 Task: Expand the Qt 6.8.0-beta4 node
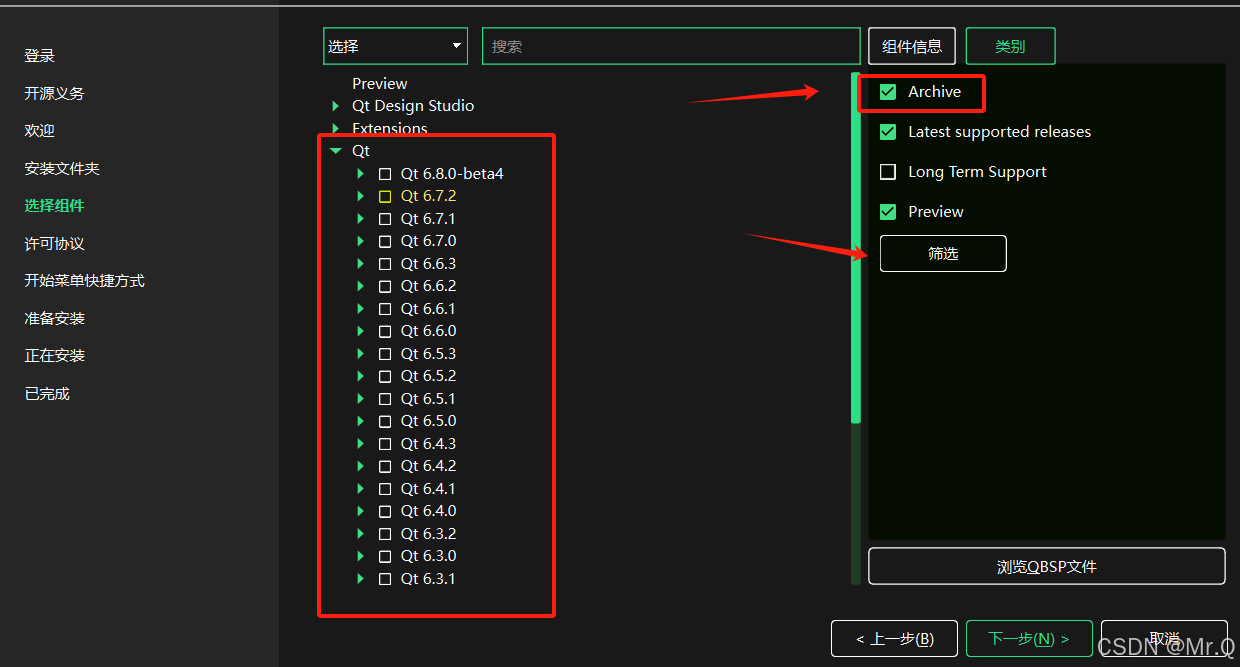[x=361, y=174]
